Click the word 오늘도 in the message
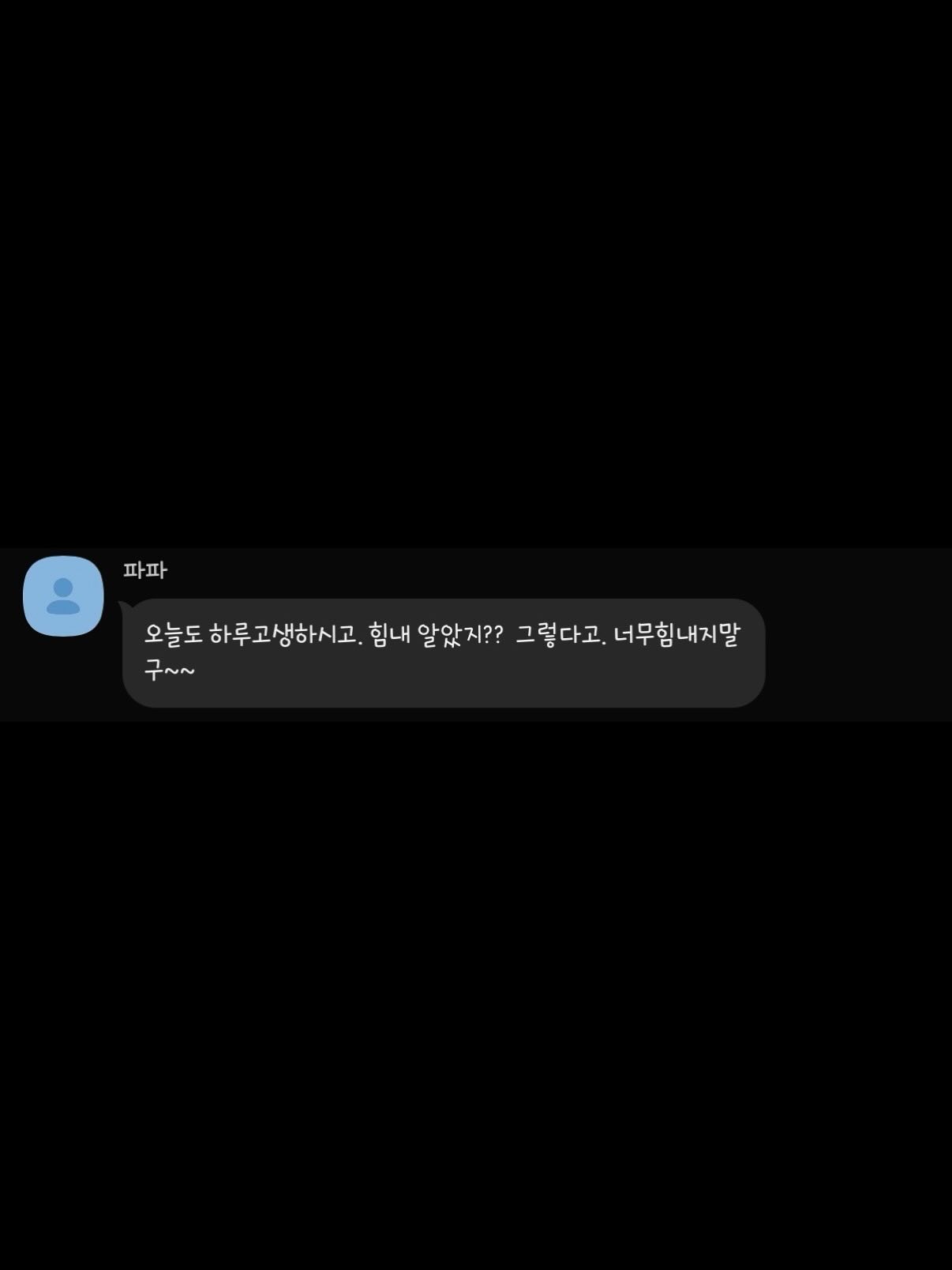This screenshot has height=1270, width=952. 174,634
